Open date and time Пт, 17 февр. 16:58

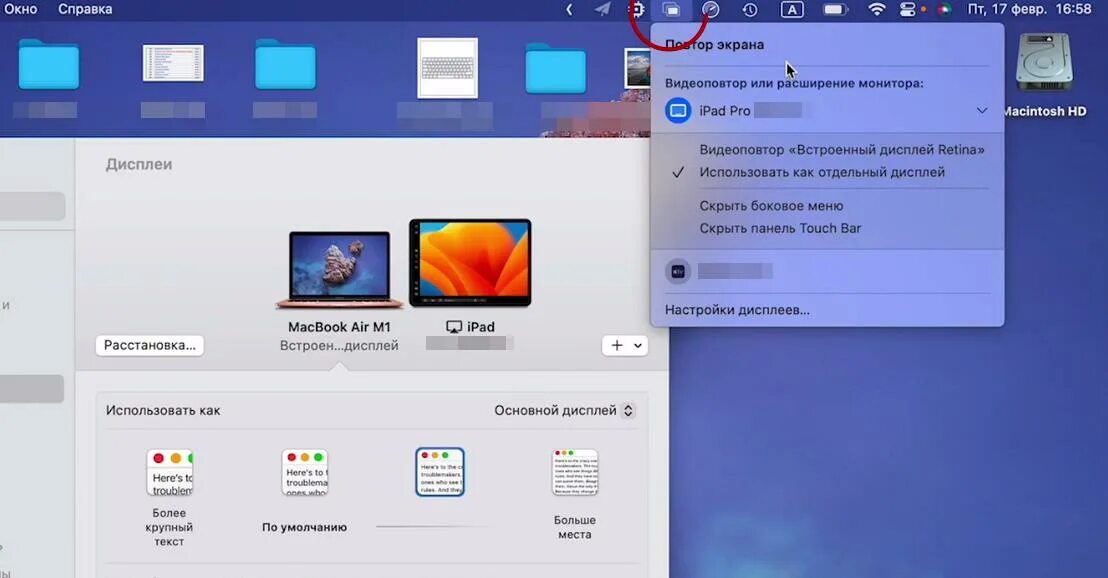click(1029, 9)
